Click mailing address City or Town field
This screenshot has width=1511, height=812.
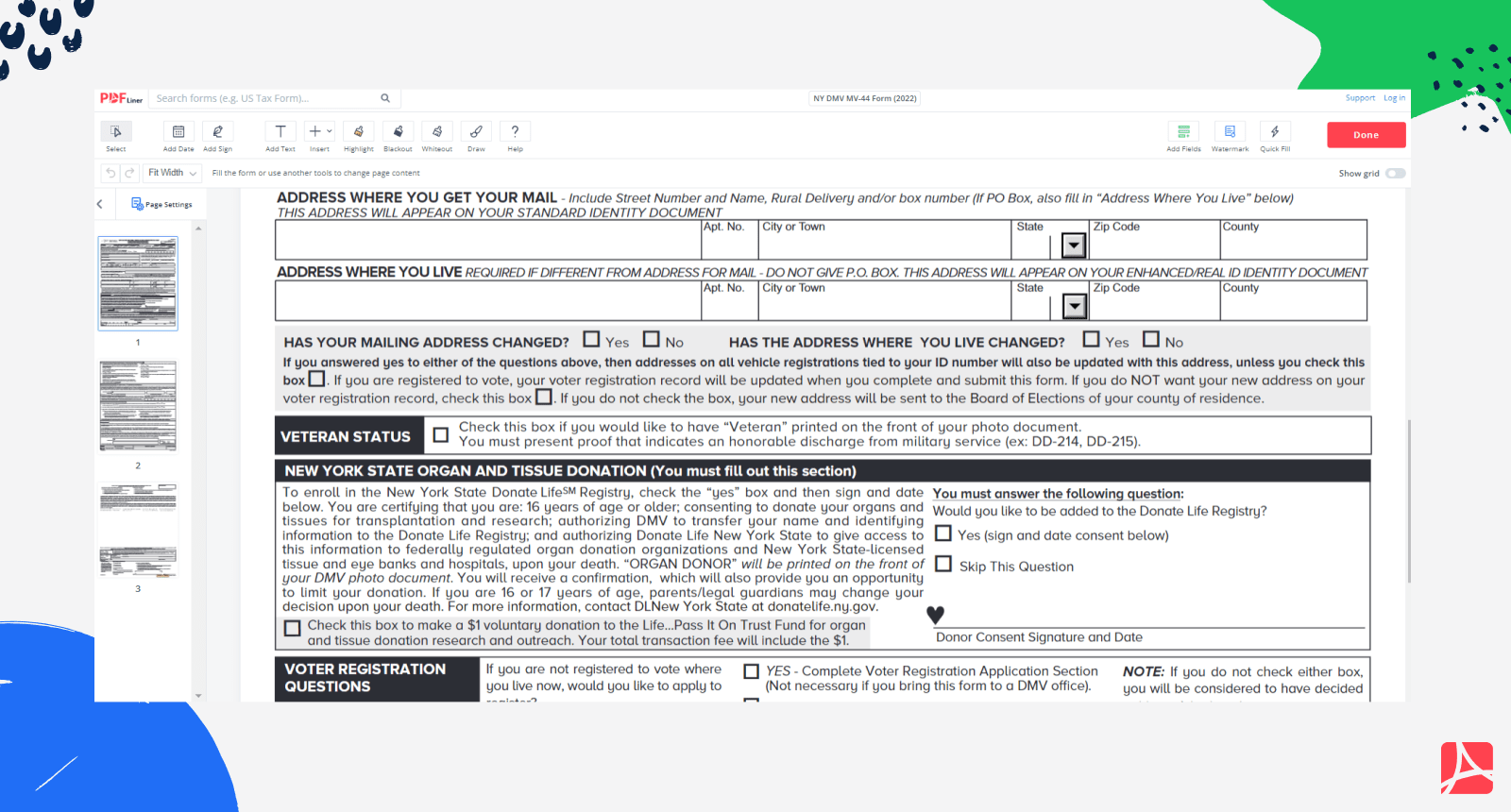click(885, 240)
